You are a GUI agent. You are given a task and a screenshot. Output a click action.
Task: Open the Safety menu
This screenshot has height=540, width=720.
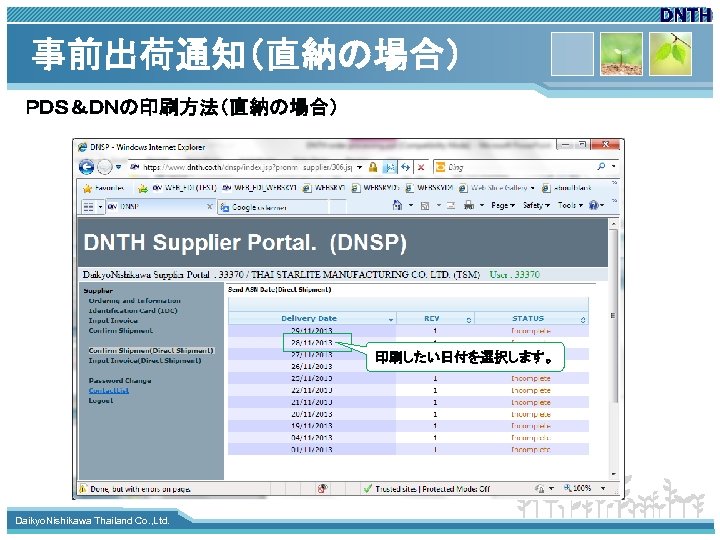point(536,205)
